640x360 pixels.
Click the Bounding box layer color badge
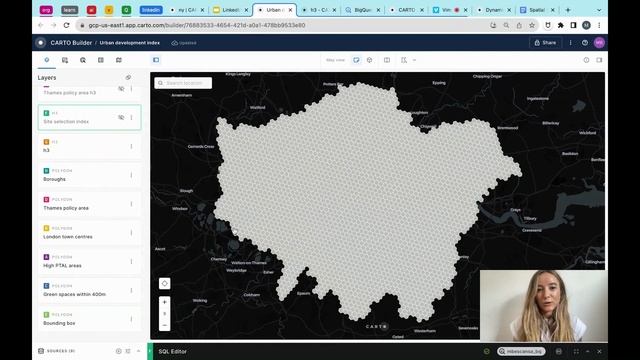(x=46, y=315)
